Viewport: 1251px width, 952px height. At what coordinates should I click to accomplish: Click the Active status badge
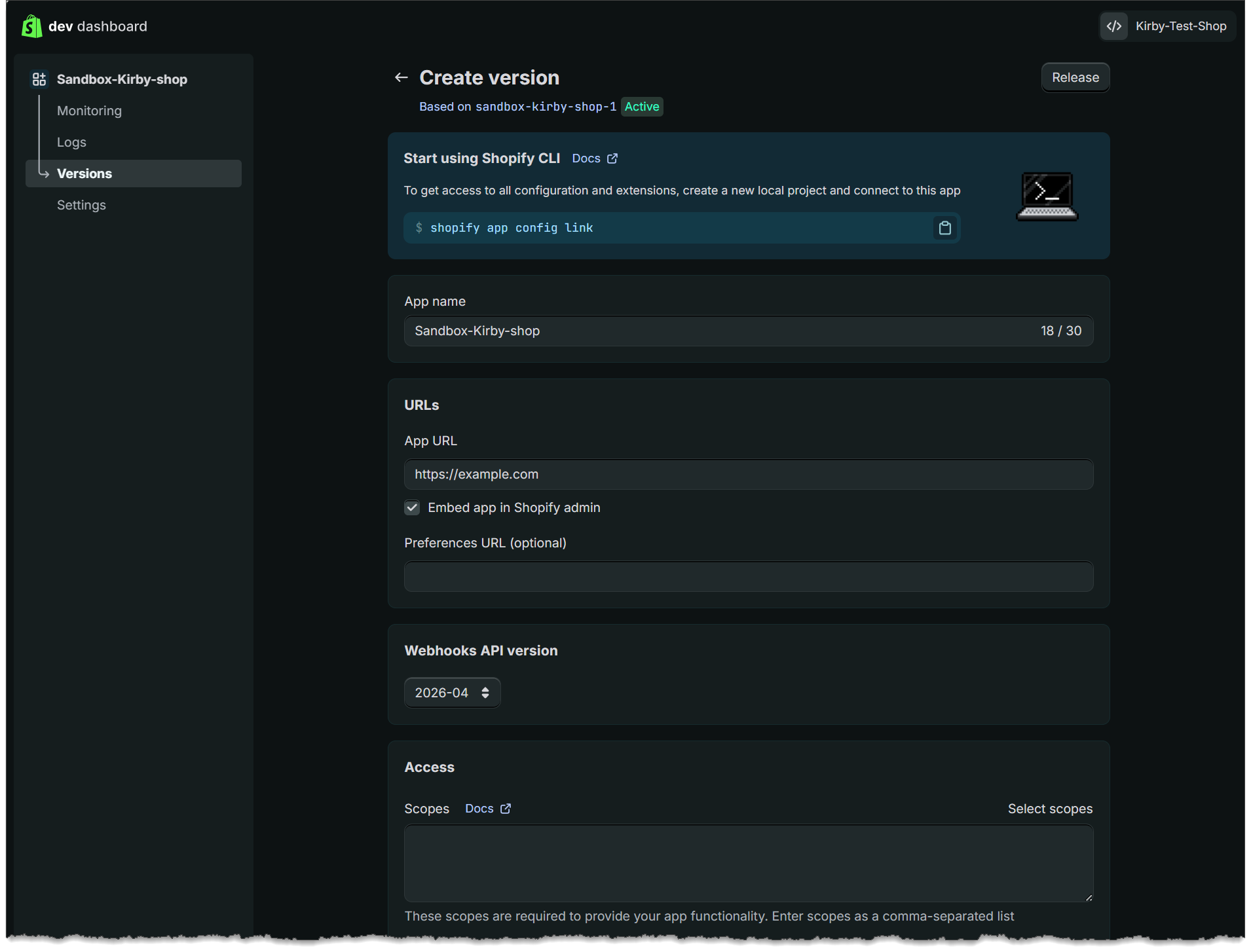click(642, 107)
